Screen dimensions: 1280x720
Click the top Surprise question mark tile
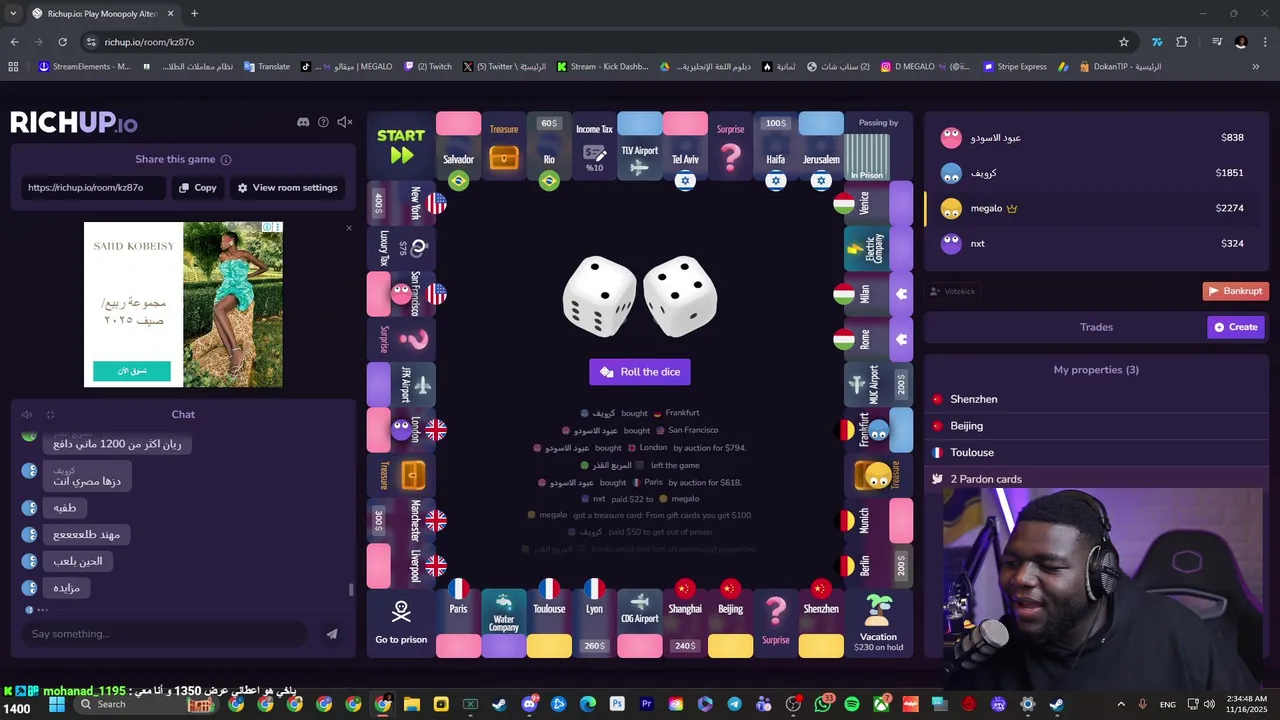(x=731, y=146)
